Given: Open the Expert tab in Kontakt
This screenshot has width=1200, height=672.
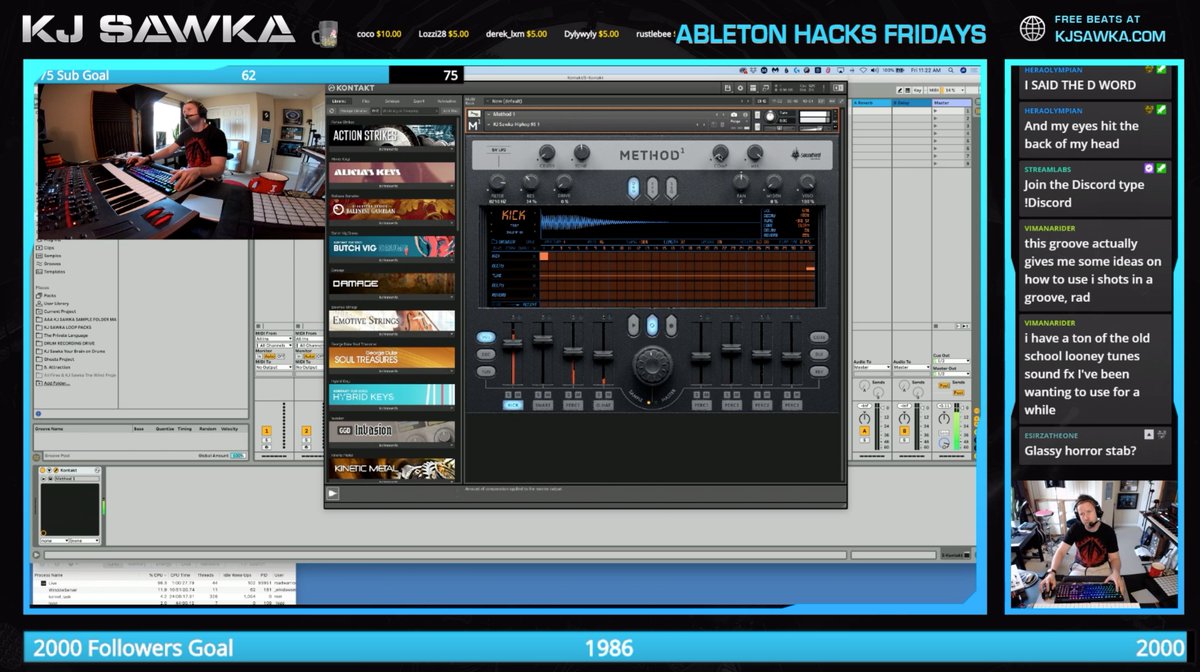Looking at the screenshot, I should [419, 101].
